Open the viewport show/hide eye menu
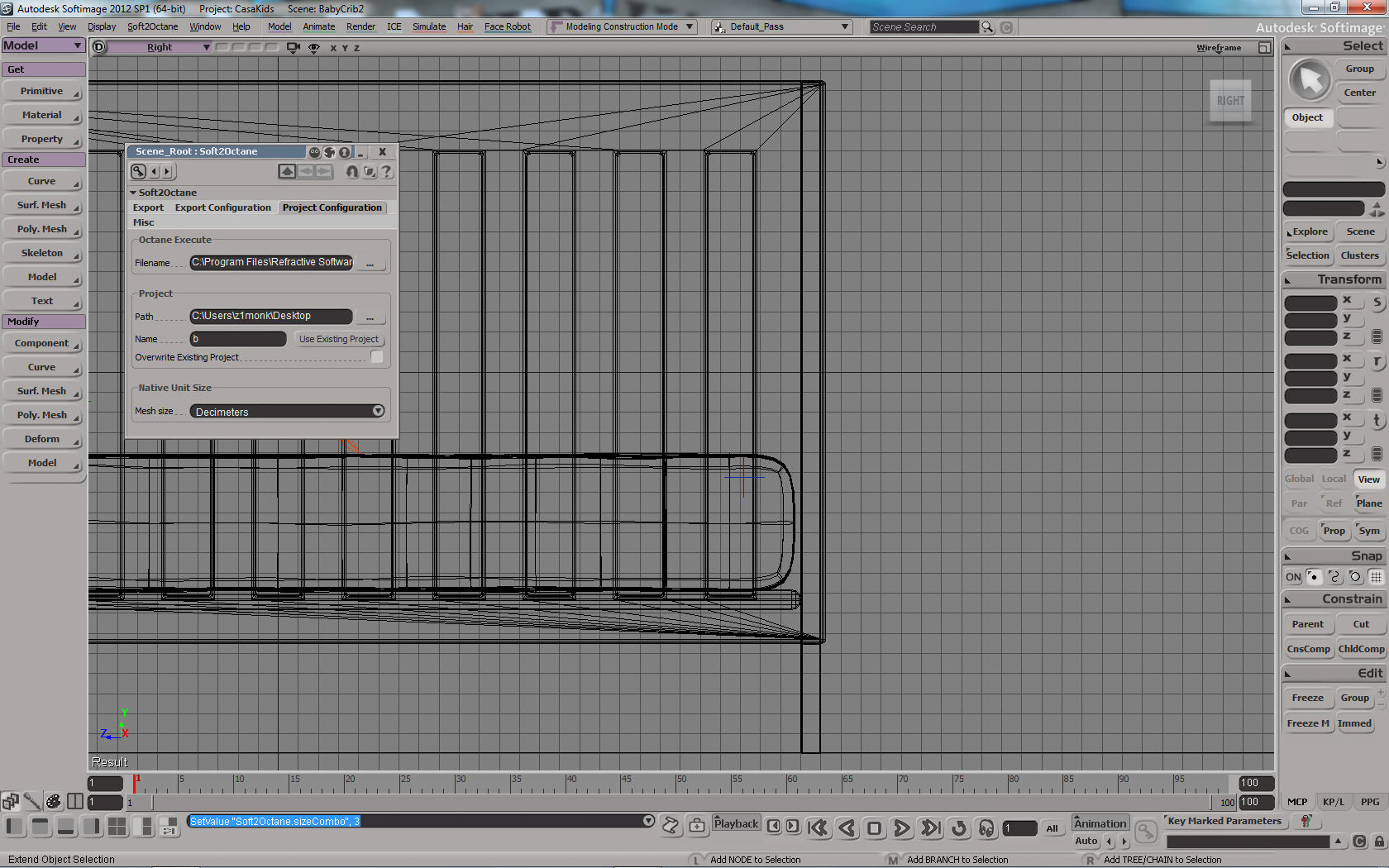Screen dimensions: 1389x868 click(314, 47)
